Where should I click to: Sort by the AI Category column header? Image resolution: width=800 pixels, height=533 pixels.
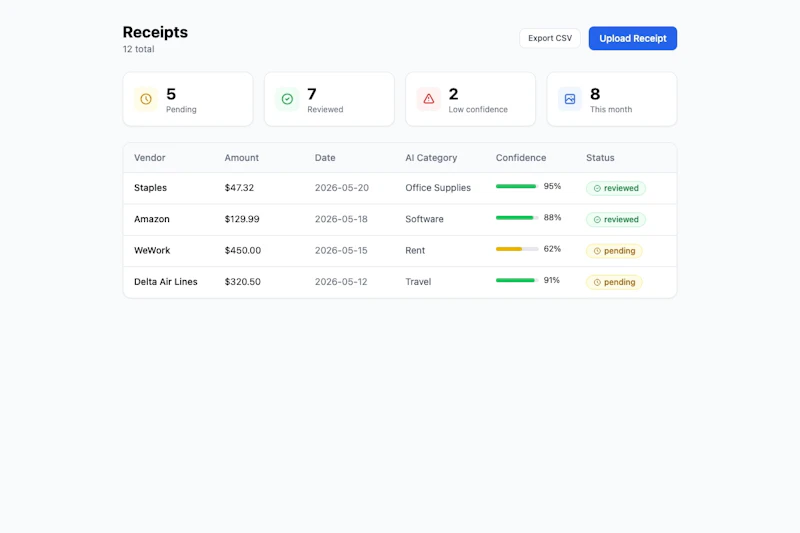431,158
